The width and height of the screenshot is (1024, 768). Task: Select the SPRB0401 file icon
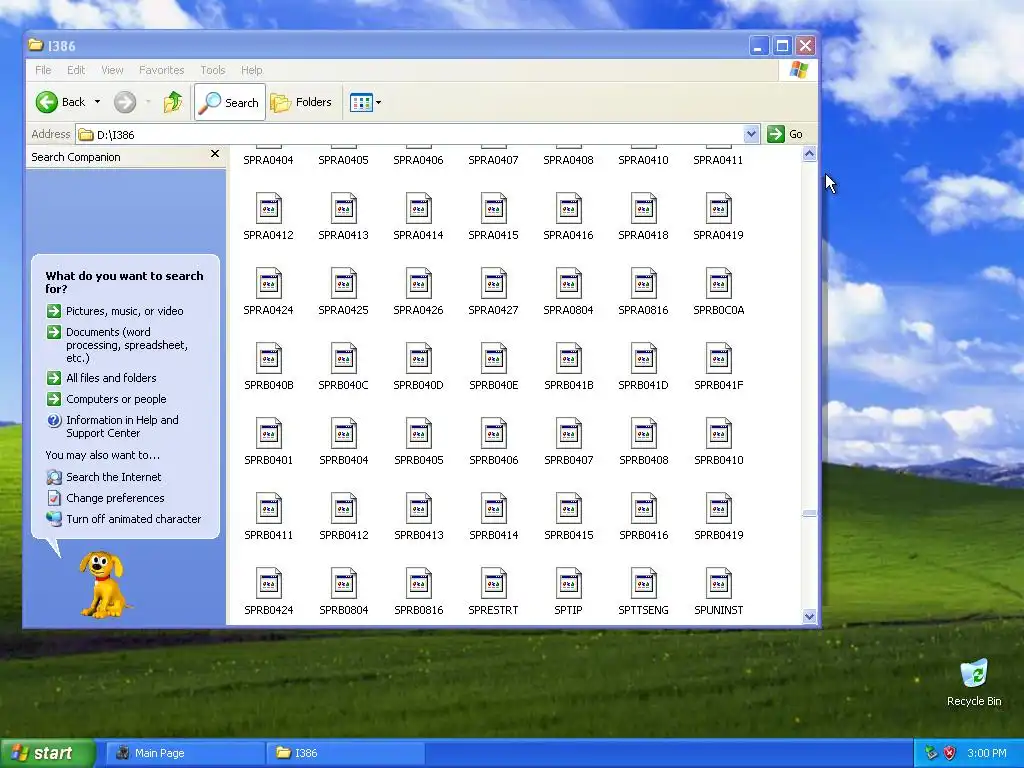coord(268,434)
